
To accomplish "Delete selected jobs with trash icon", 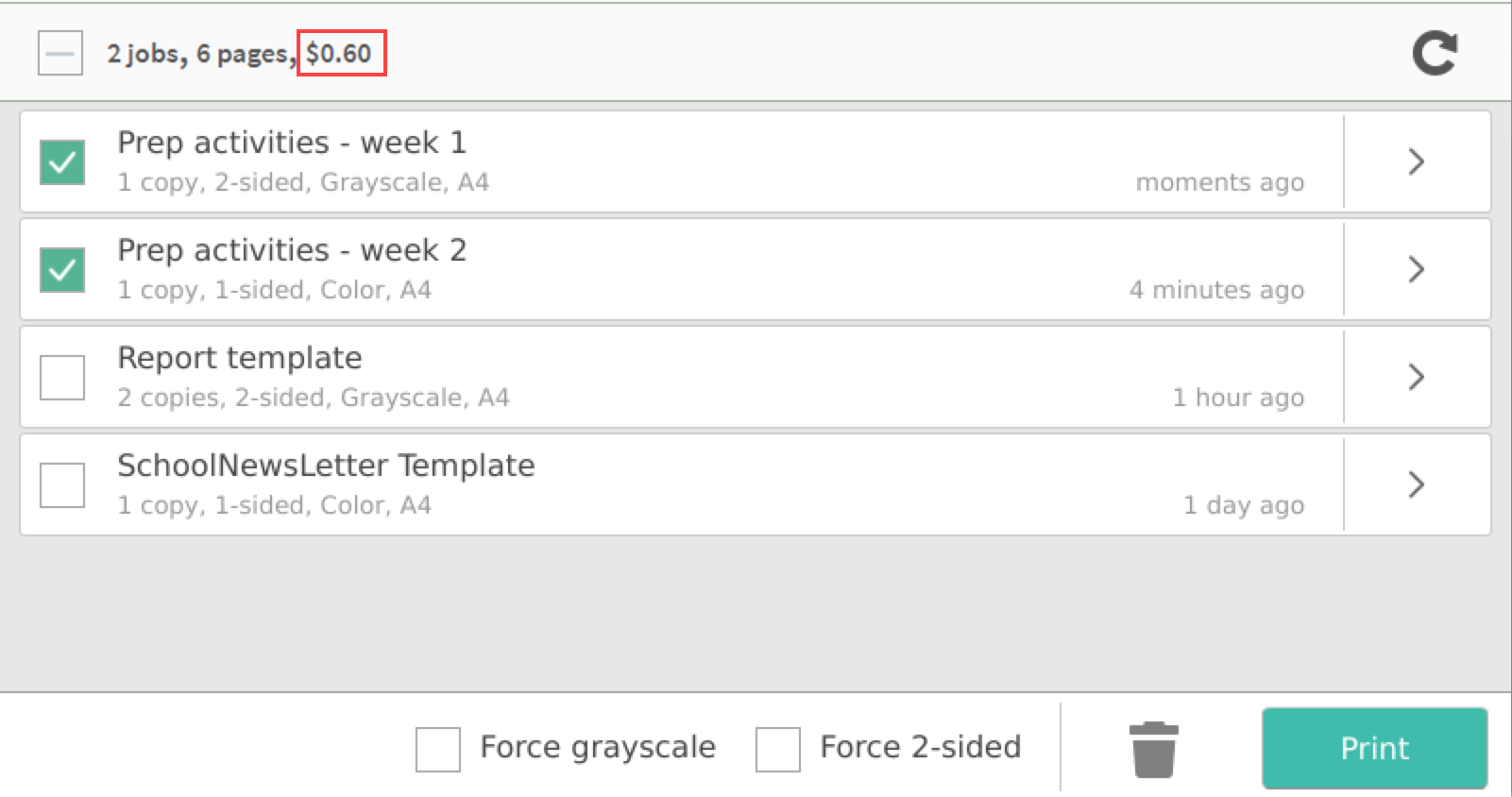I will click(x=1153, y=750).
